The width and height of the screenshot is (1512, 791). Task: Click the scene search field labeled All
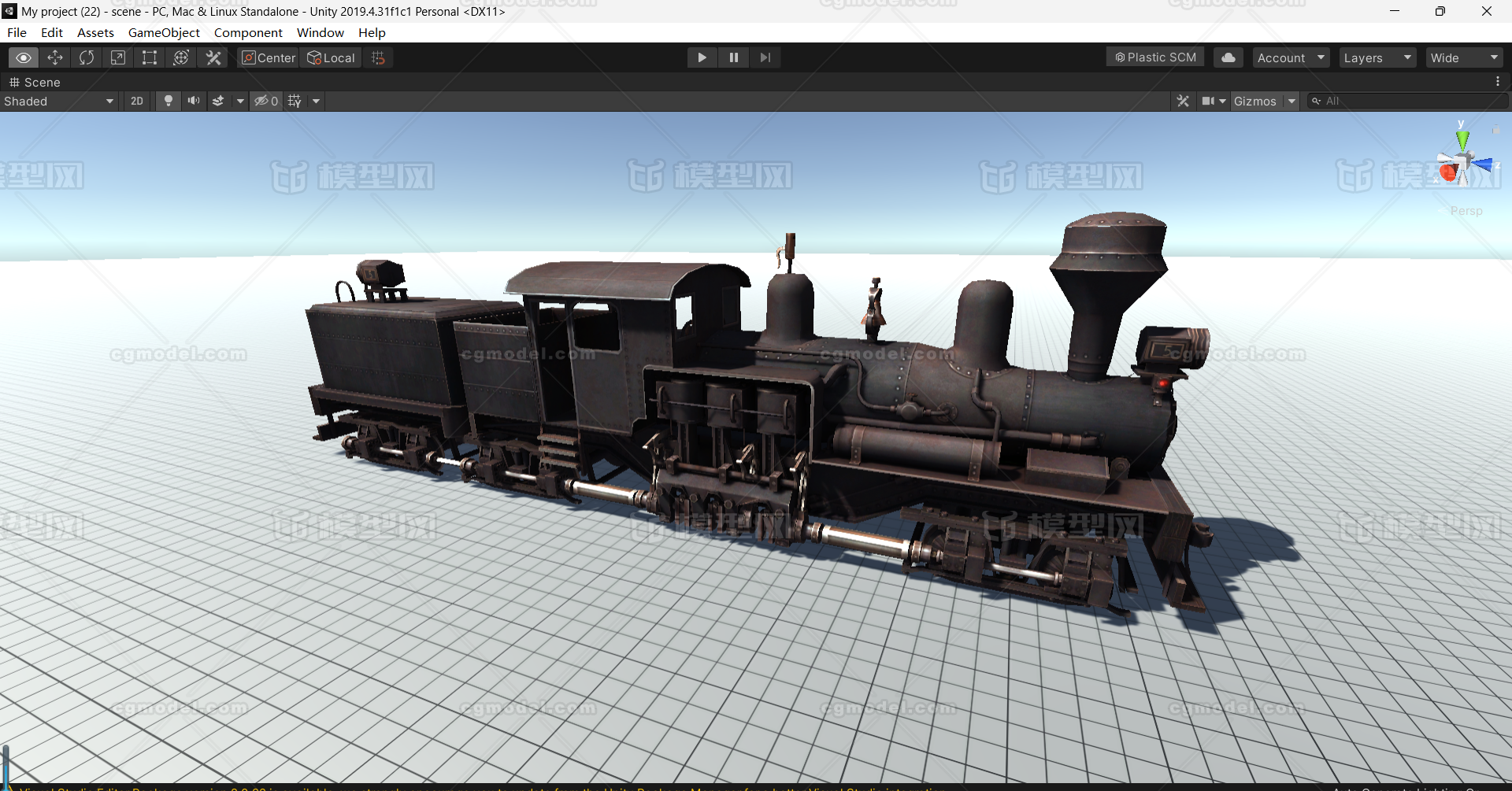[1410, 101]
